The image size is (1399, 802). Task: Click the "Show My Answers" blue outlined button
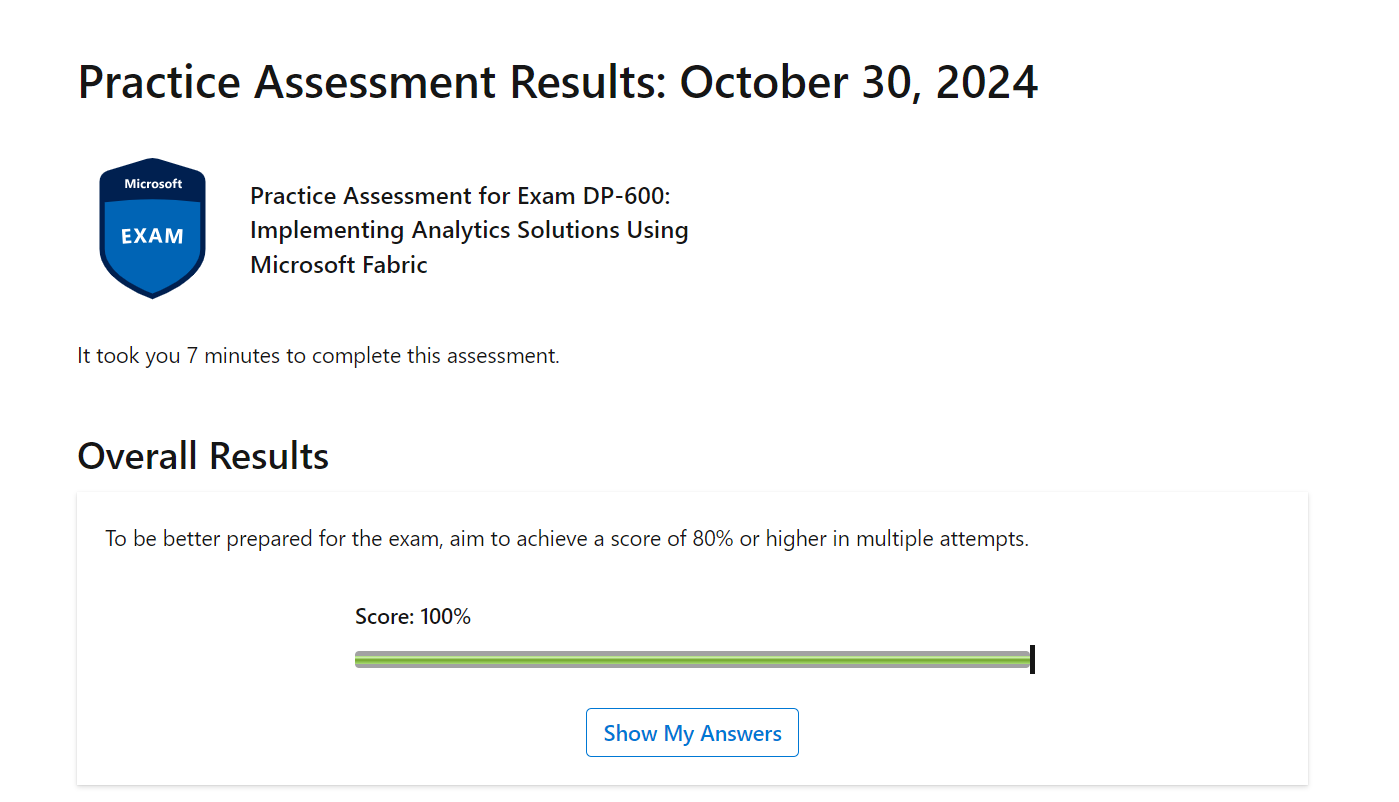coord(692,732)
